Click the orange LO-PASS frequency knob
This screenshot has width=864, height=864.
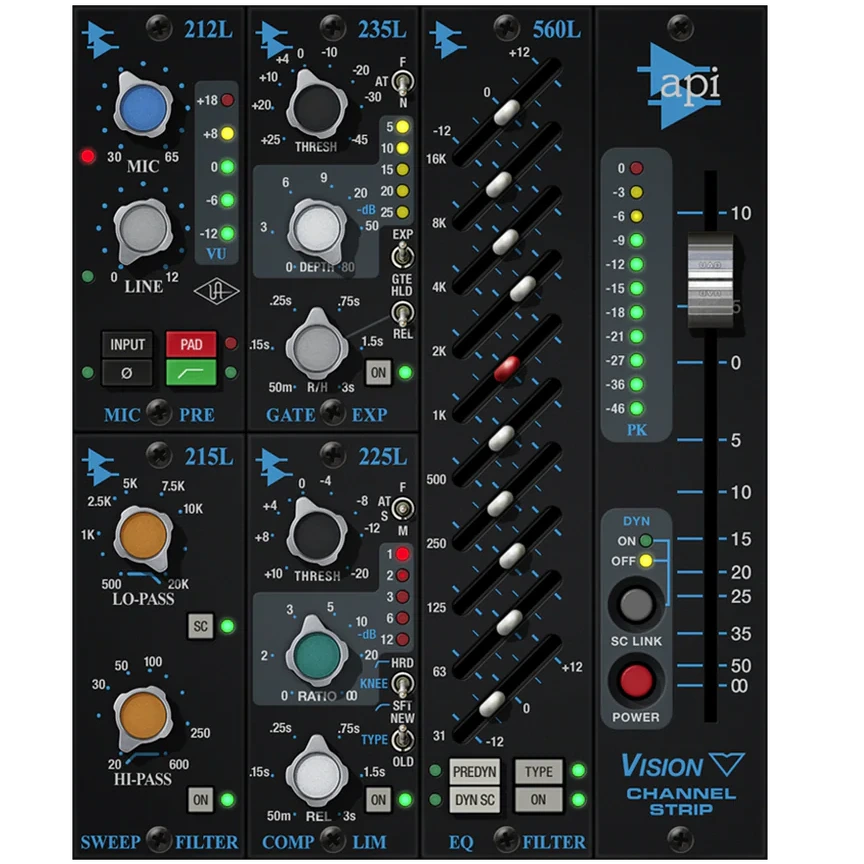pos(143,536)
